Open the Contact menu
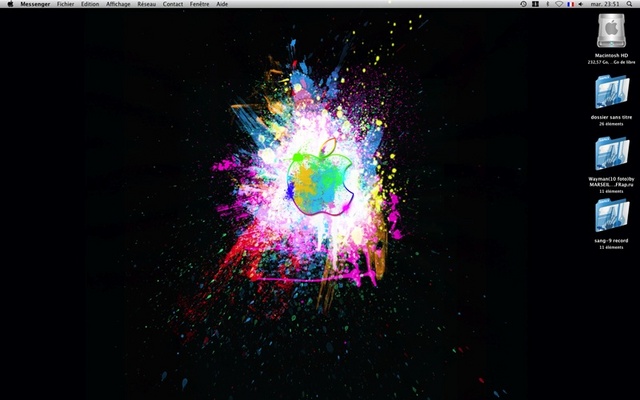The image size is (640, 400). click(x=173, y=4)
